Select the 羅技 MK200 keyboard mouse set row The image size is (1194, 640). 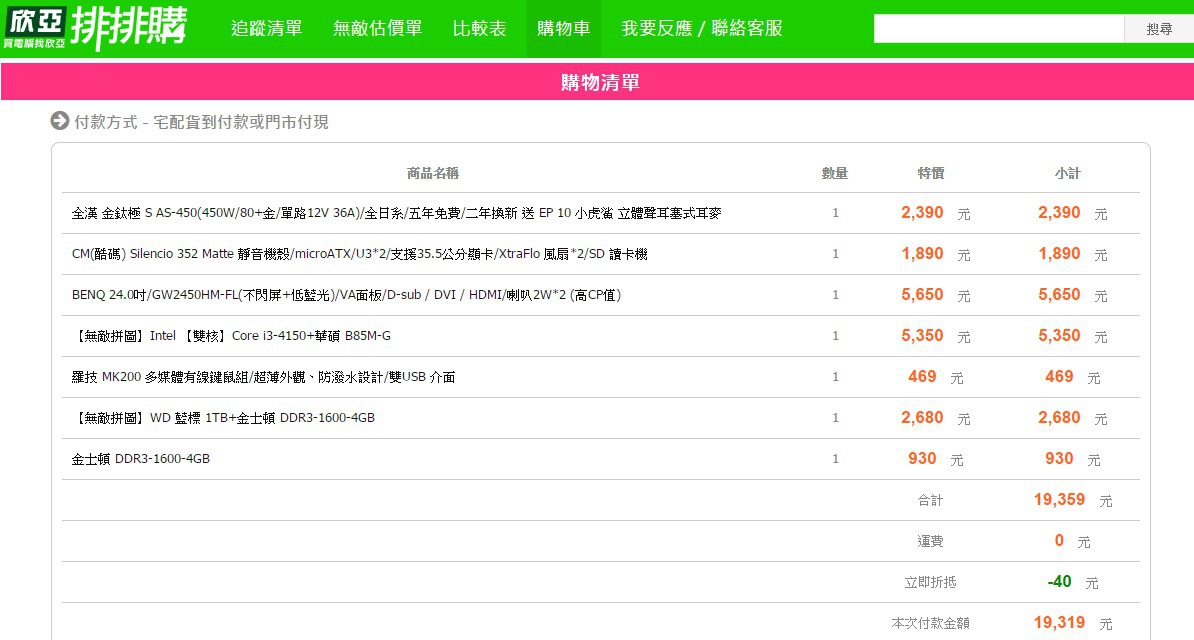(601, 377)
